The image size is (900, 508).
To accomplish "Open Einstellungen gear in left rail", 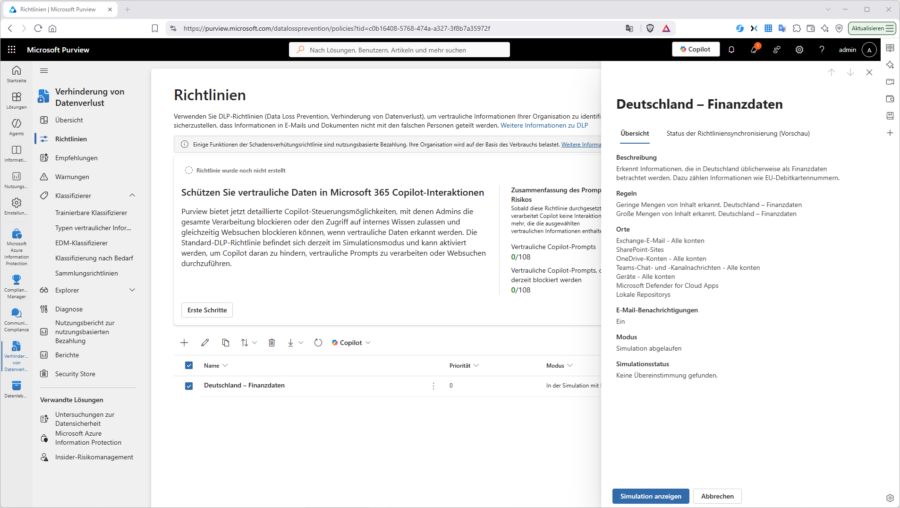I will coord(16,205).
